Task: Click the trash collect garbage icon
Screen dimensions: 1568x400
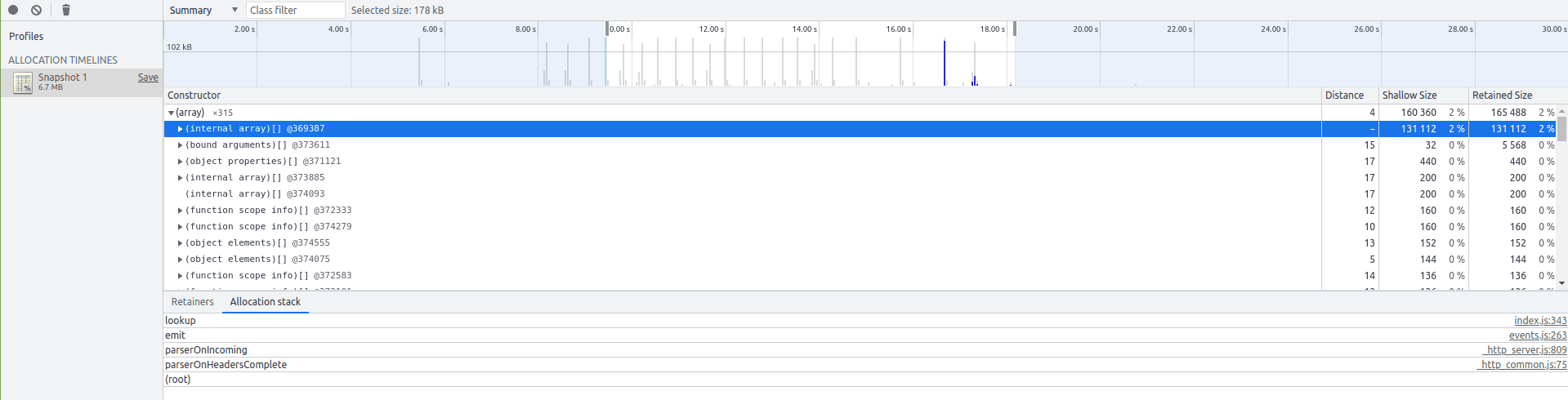Action: [x=66, y=10]
